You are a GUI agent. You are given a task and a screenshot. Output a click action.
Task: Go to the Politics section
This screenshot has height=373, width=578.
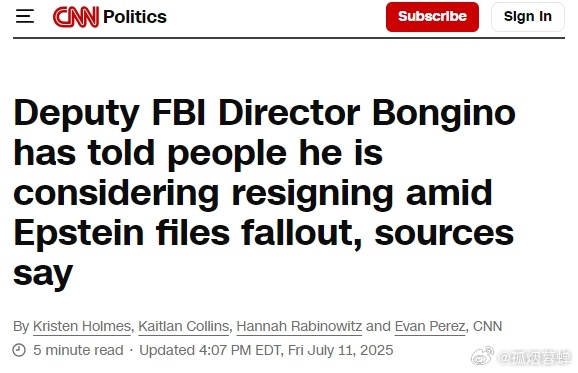click(x=135, y=17)
